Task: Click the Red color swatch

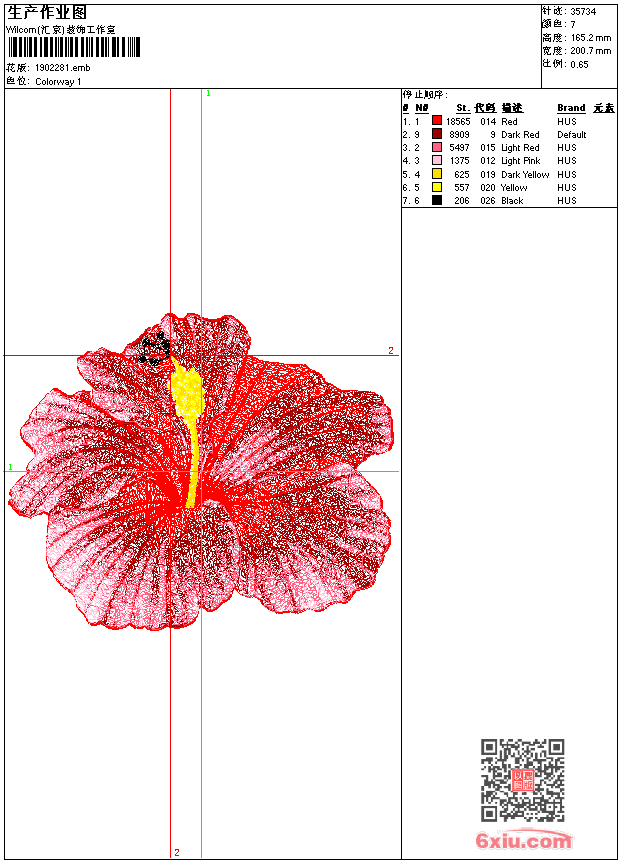Action: 437,121
